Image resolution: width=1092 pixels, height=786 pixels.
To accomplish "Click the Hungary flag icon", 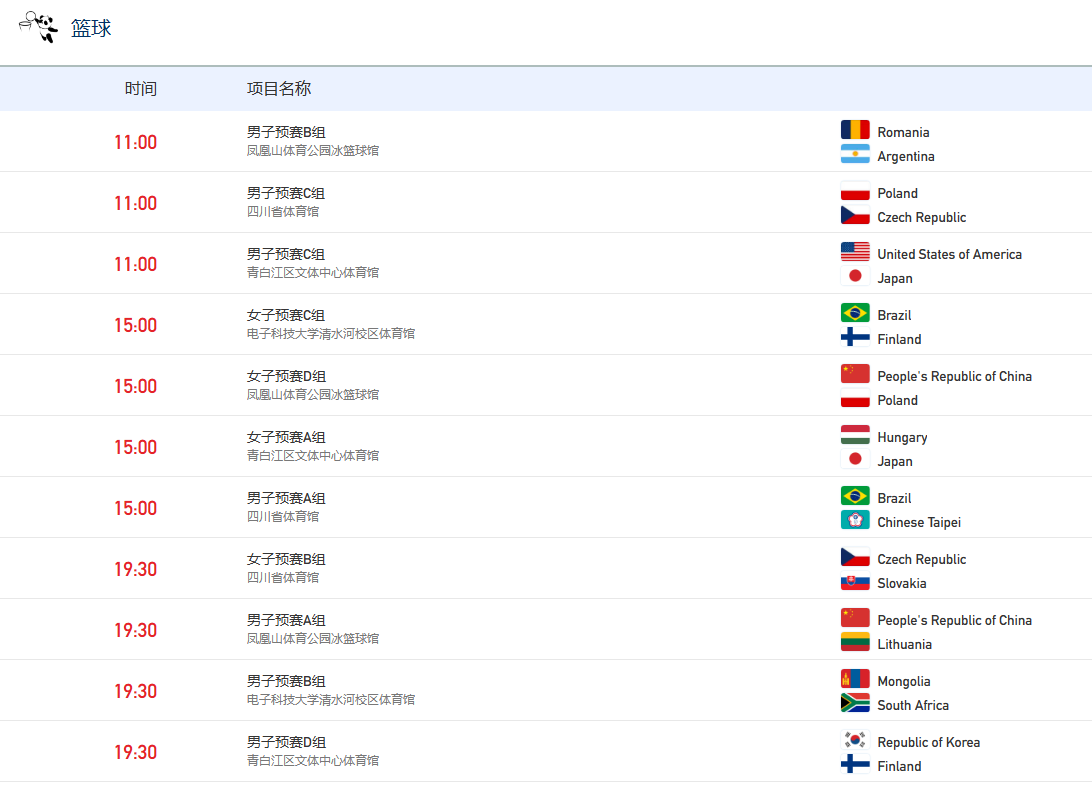I will [855, 436].
